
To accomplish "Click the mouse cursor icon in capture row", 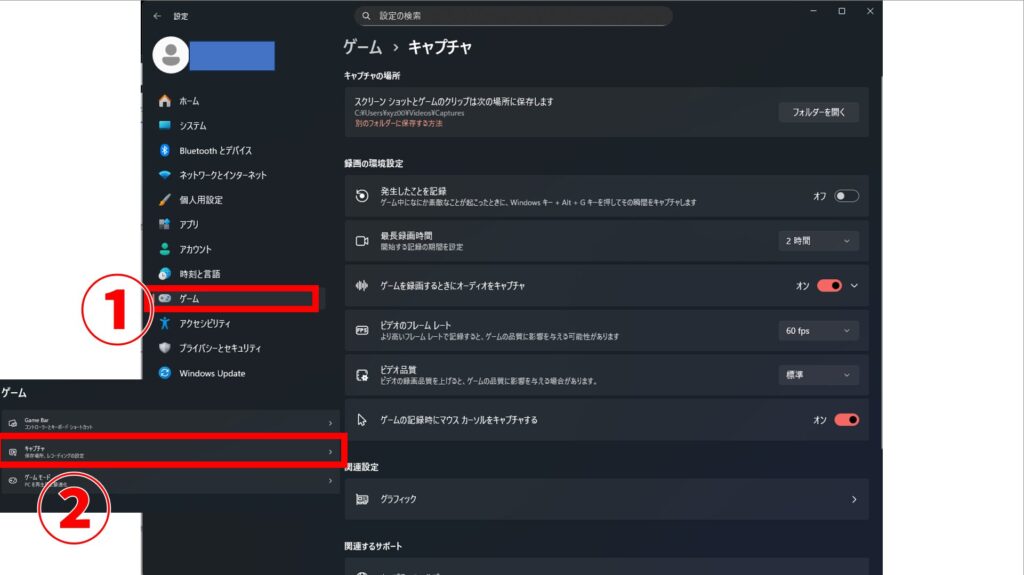I will click(x=362, y=419).
